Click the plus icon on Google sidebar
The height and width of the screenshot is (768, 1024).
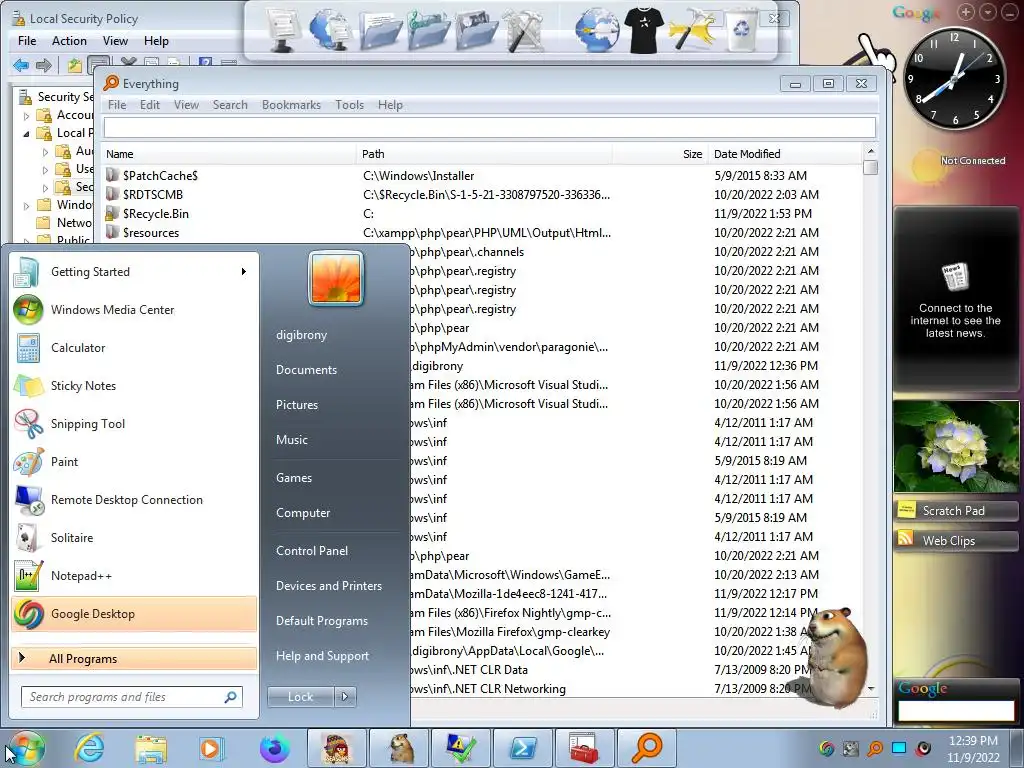click(x=966, y=12)
